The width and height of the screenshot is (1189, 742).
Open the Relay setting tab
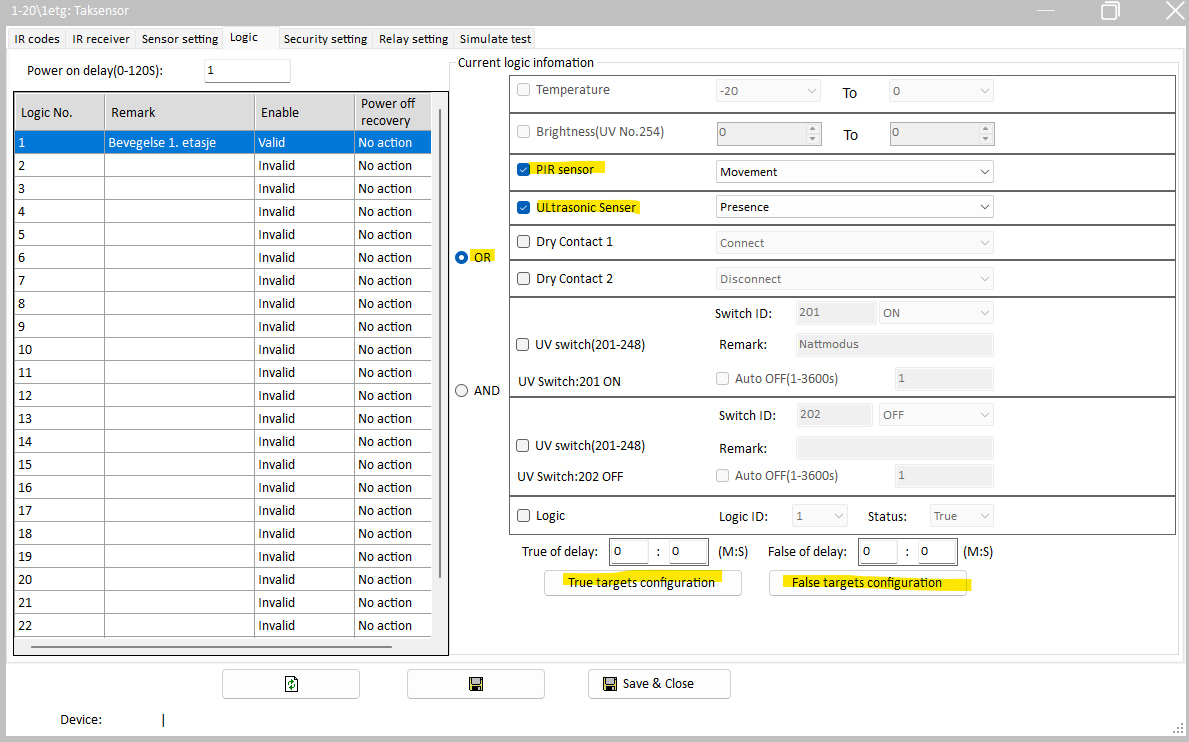coord(413,39)
